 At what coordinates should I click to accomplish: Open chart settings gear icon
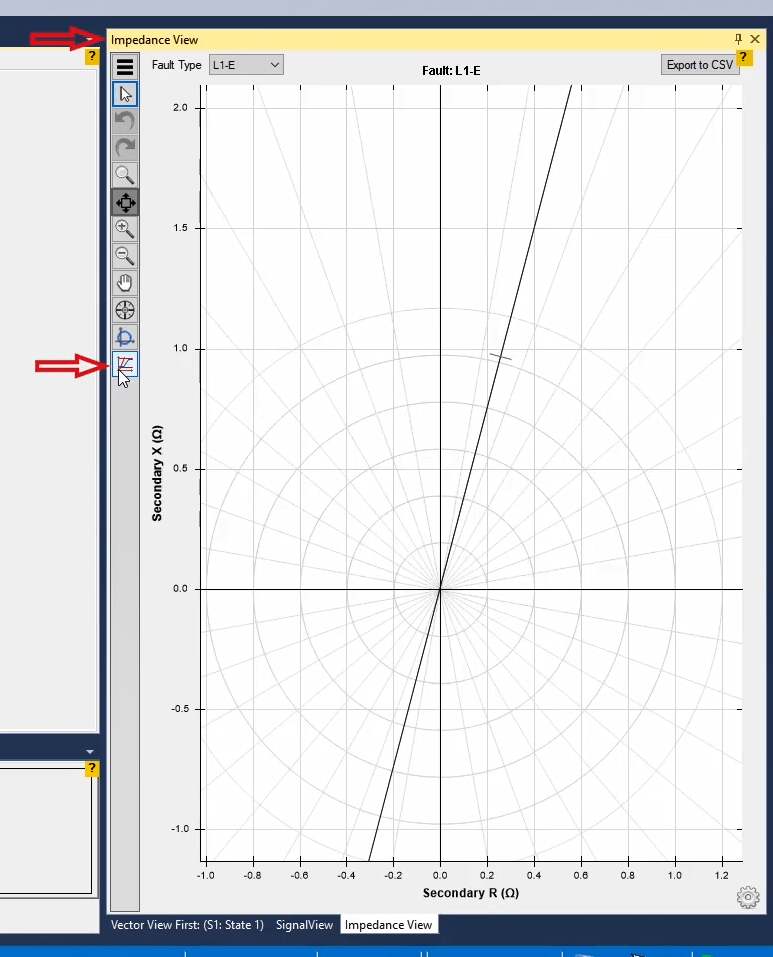click(747, 897)
